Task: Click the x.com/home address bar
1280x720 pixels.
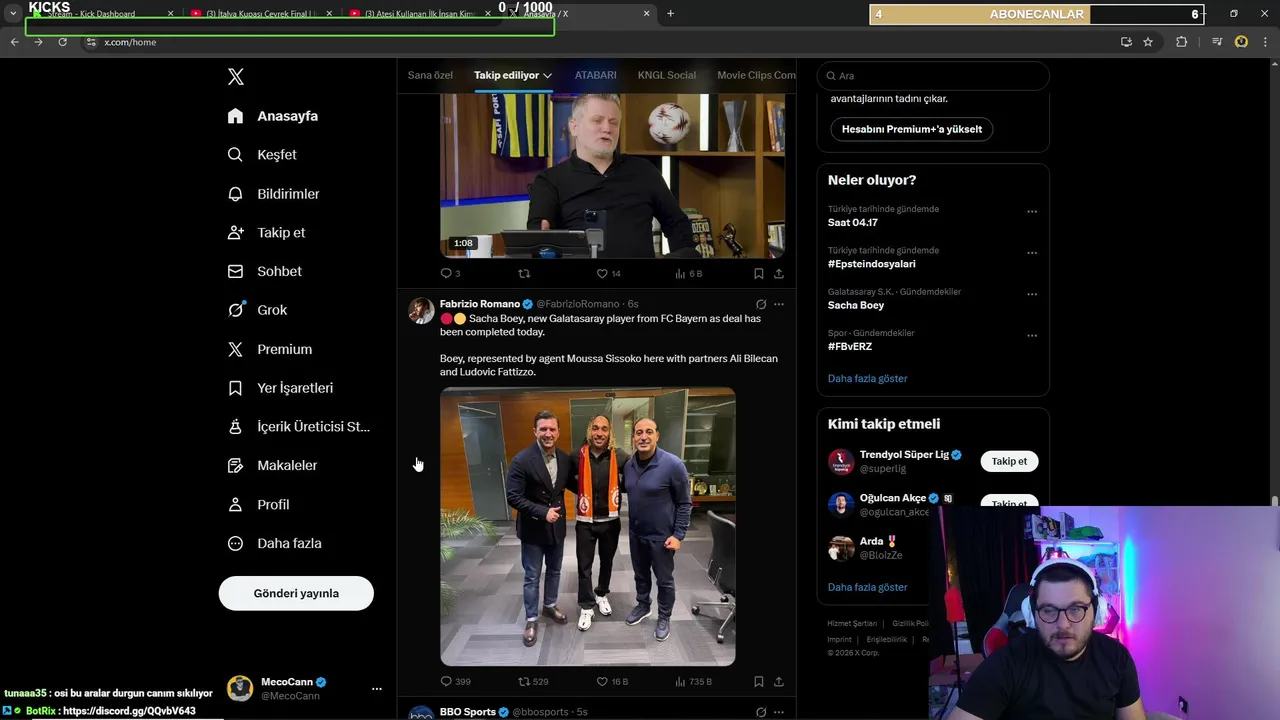Action: tap(600, 42)
